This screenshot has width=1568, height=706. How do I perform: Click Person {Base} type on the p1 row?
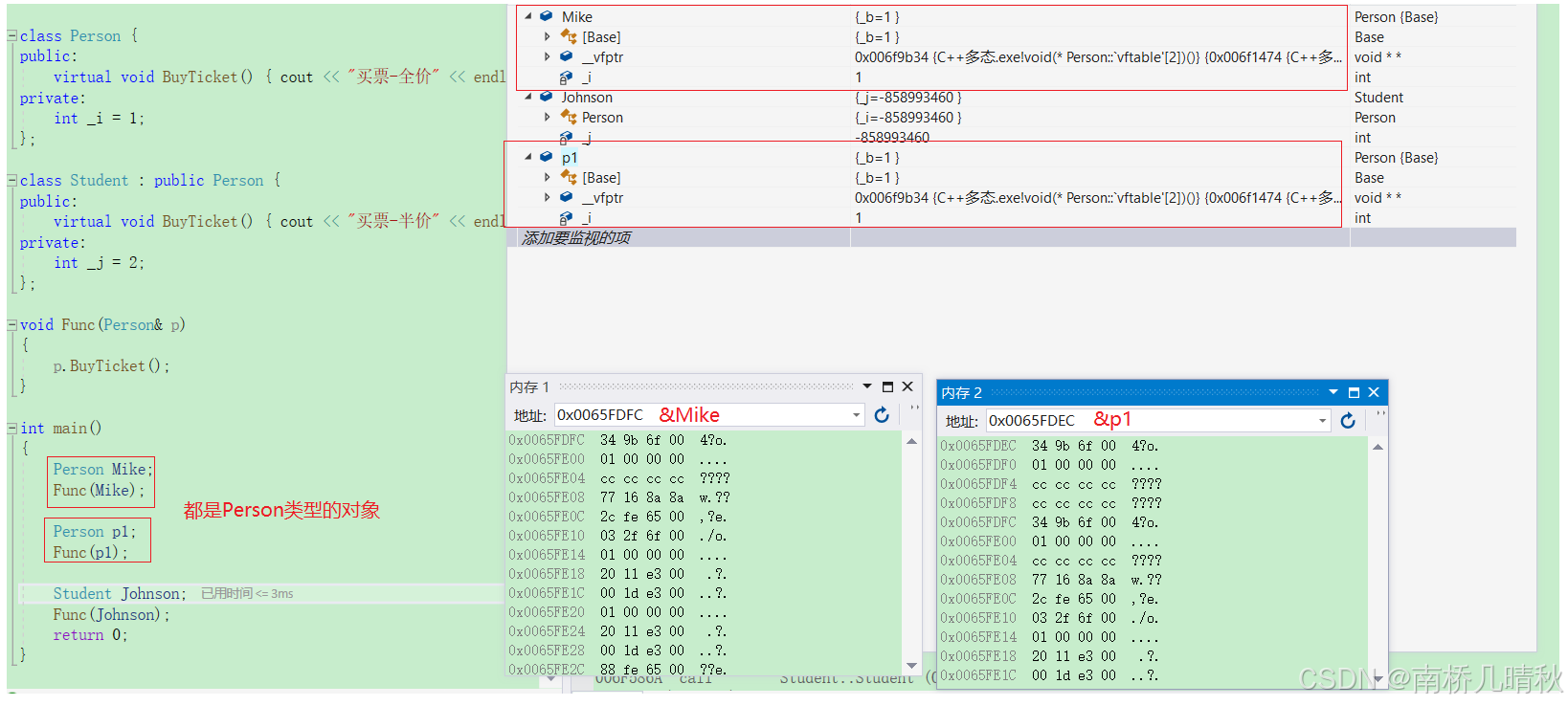point(1396,157)
